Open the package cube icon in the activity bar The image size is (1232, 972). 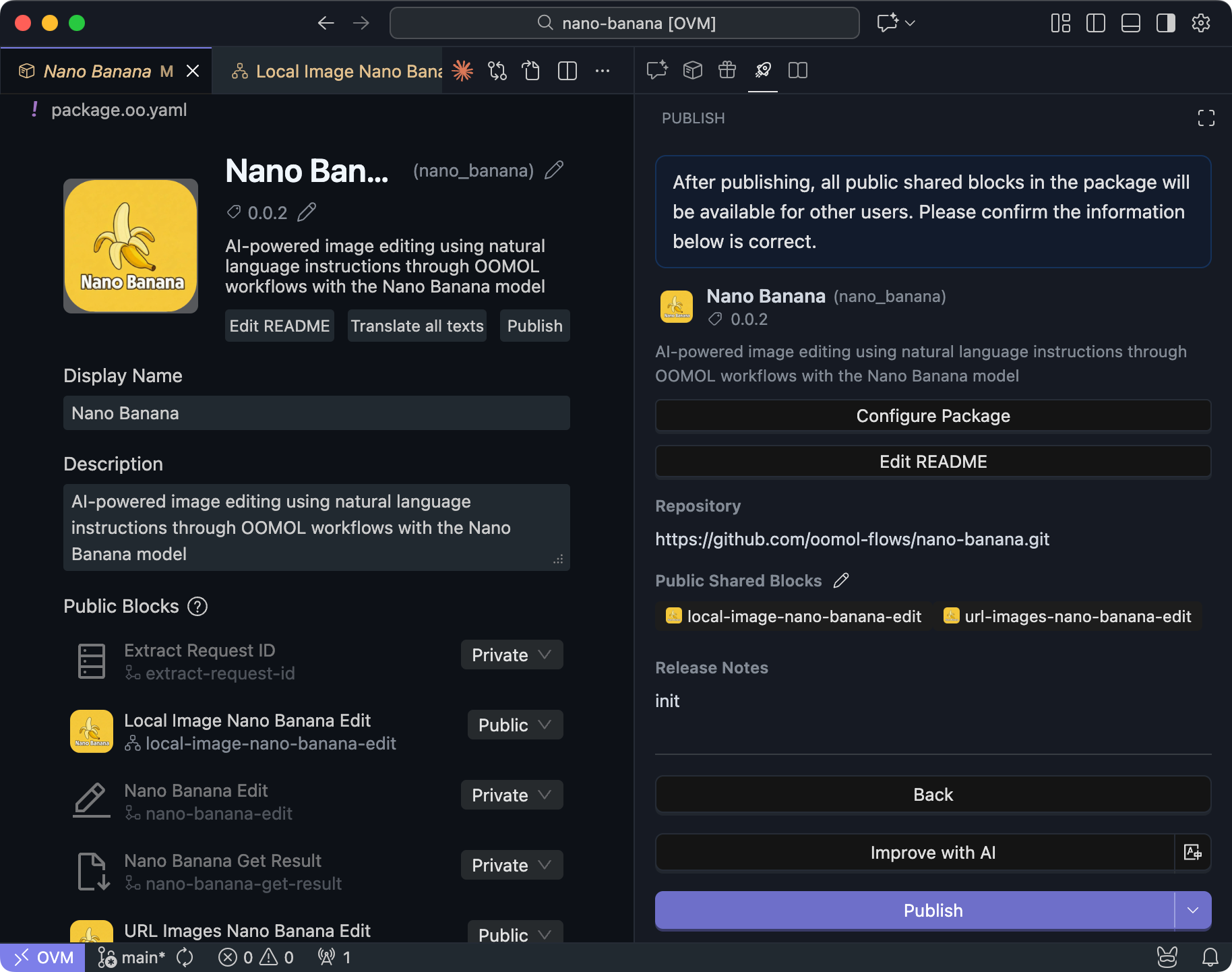(691, 71)
